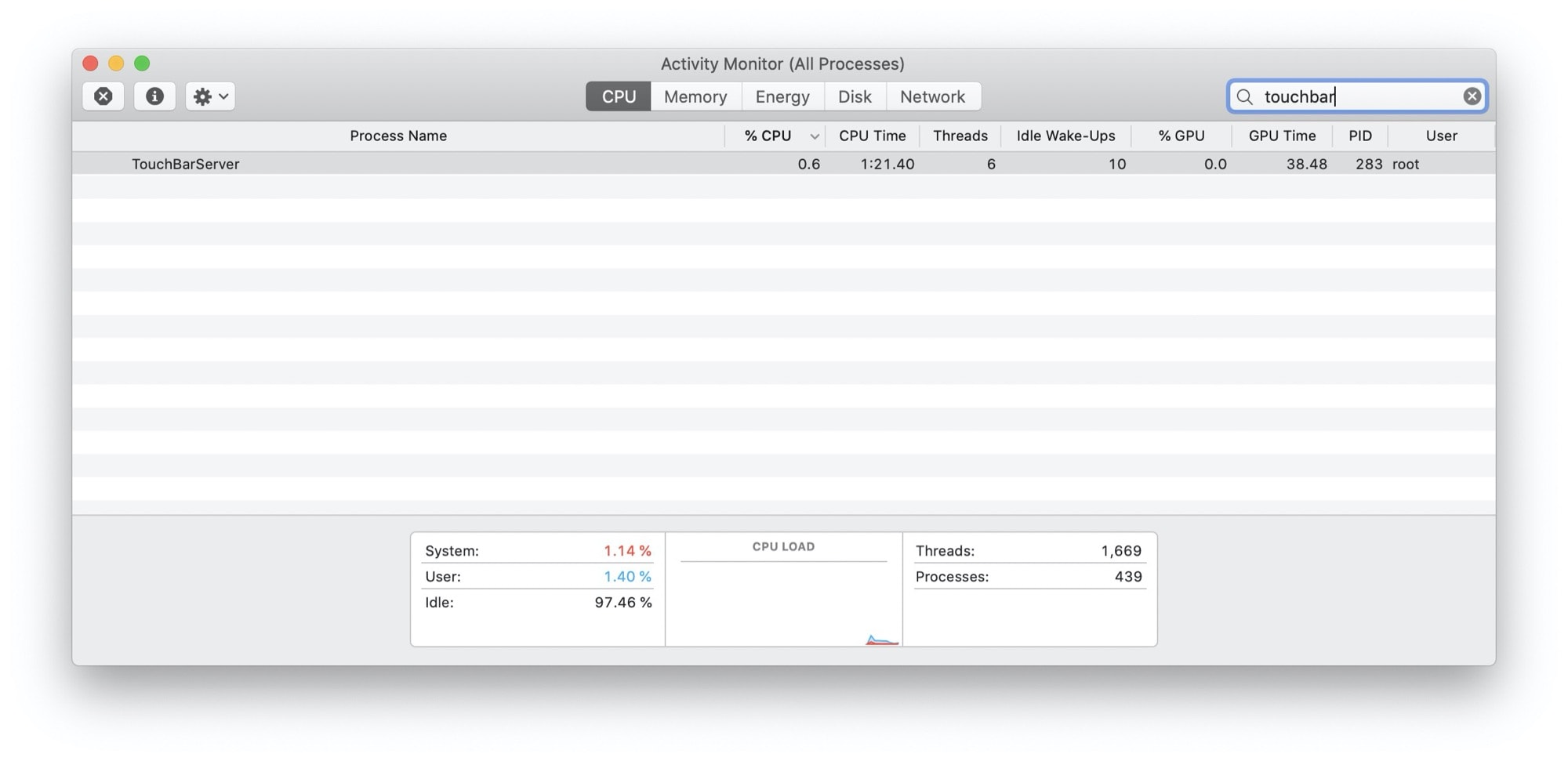The image size is (1568, 761).
Task: Sort by CPU Time column
Action: (x=872, y=136)
